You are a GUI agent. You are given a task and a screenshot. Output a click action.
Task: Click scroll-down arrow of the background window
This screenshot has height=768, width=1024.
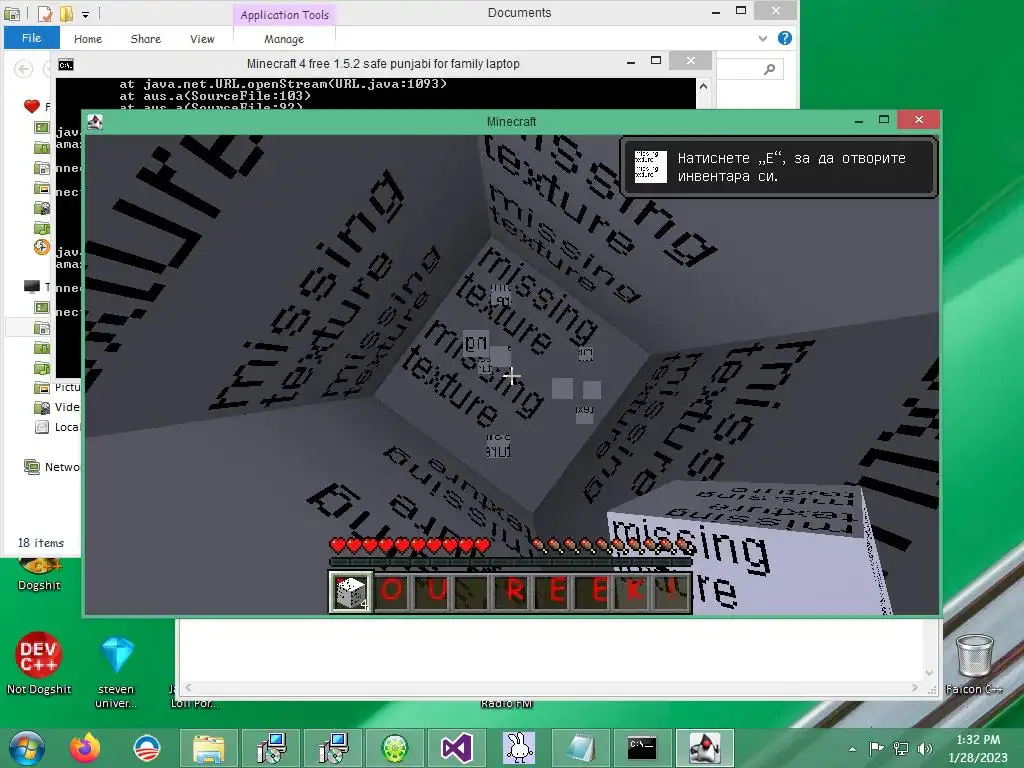tap(929, 673)
